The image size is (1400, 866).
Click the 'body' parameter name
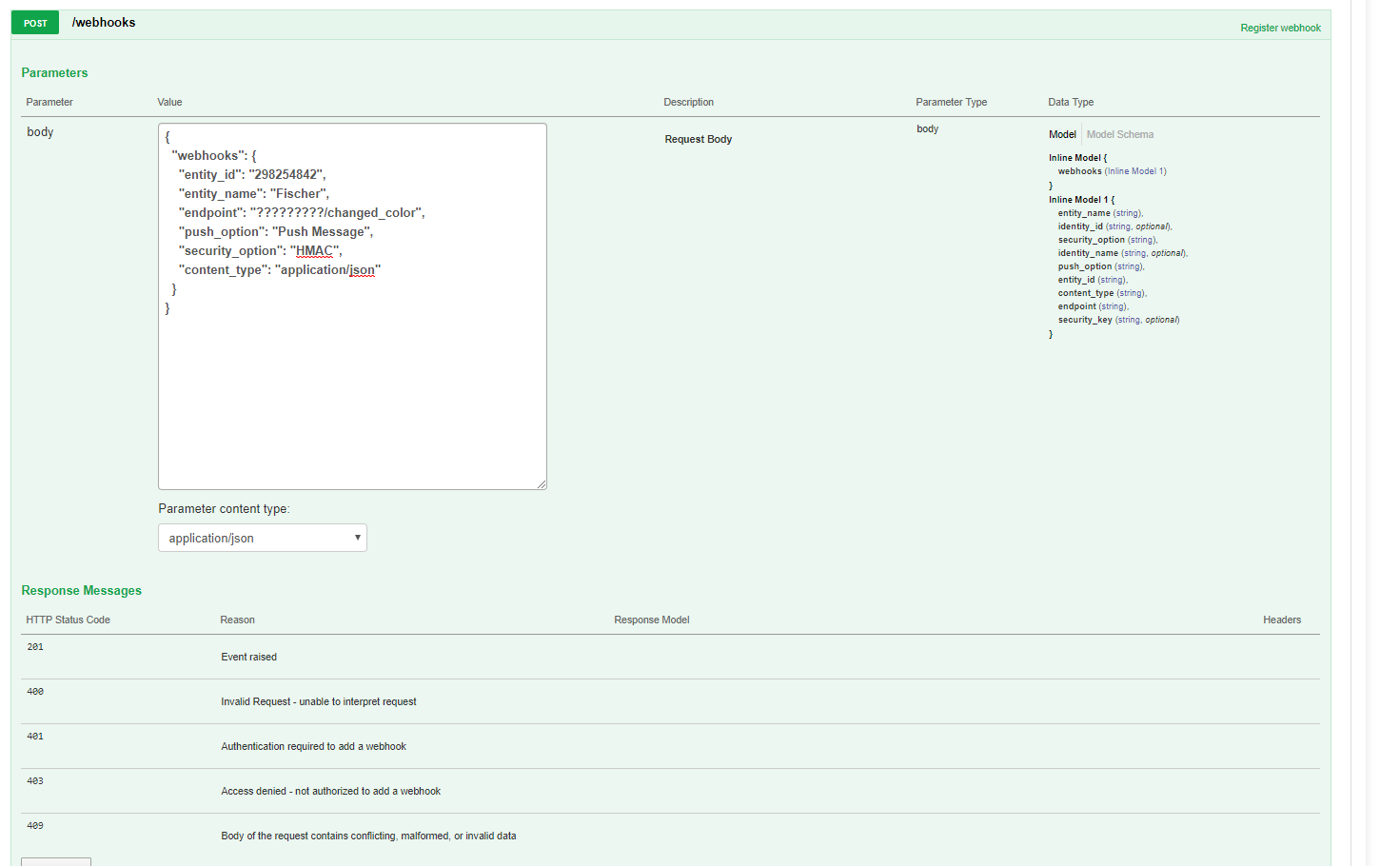point(40,132)
